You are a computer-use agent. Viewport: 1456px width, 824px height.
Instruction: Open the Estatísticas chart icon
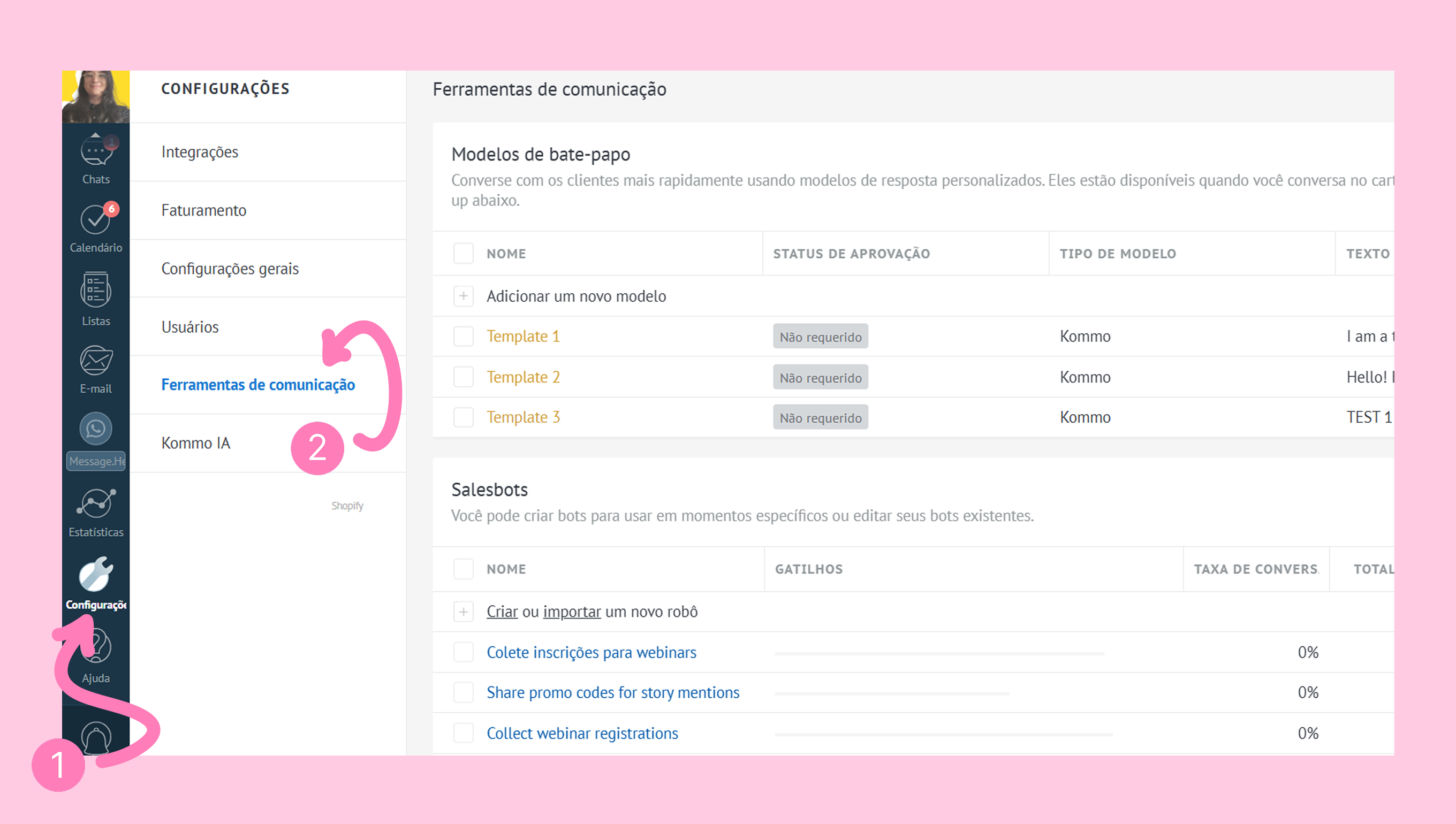click(96, 503)
